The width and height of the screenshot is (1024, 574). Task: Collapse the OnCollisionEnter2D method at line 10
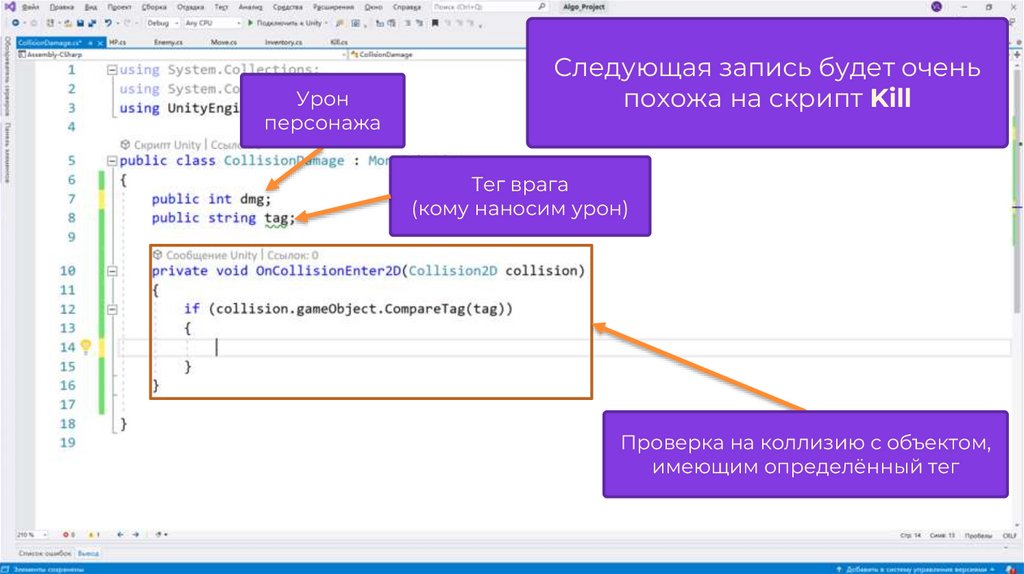(112, 271)
